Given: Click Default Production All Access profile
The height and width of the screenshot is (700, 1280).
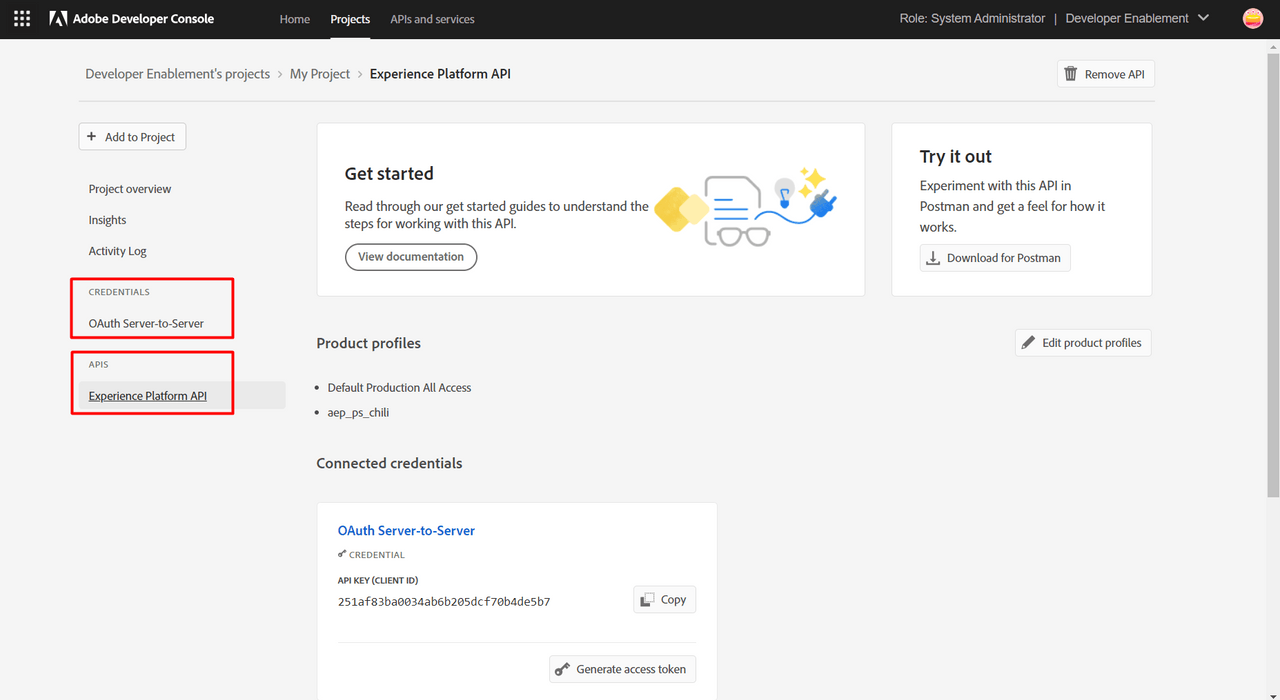Looking at the screenshot, I should tap(399, 388).
